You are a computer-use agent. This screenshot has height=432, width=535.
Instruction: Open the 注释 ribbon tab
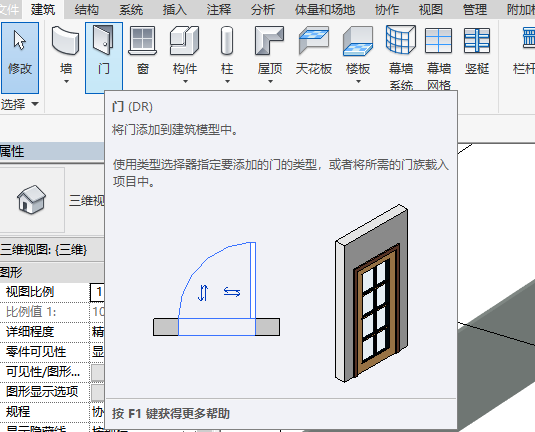click(219, 9)
